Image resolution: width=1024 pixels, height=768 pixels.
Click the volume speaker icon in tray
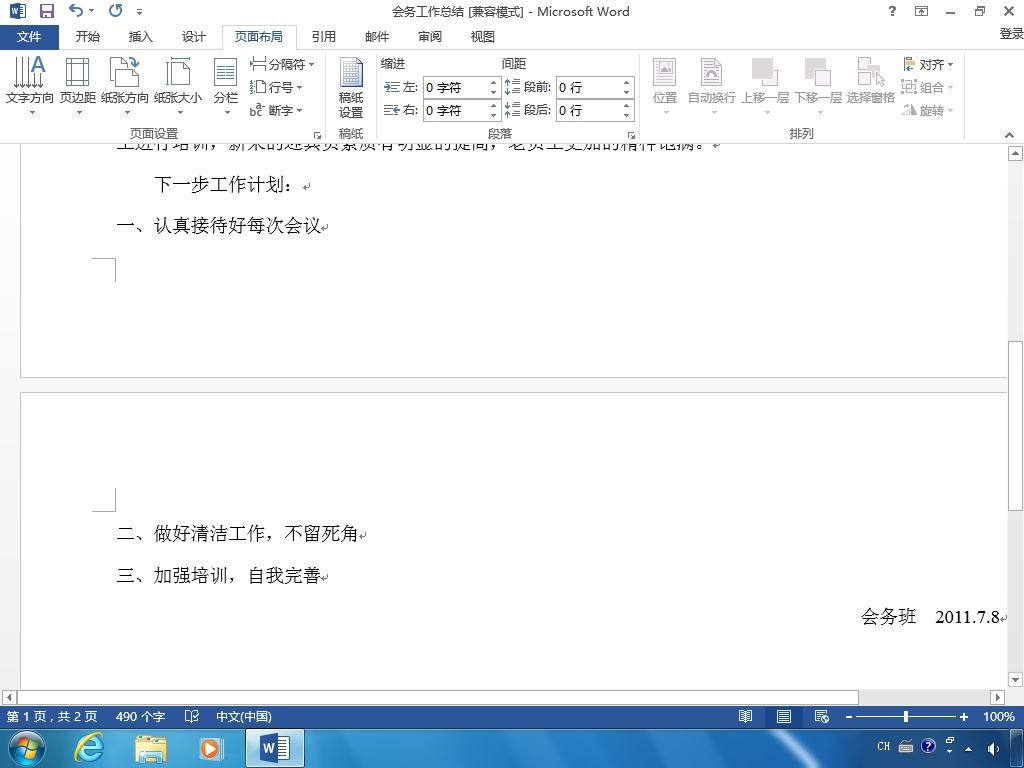point(993,748)
